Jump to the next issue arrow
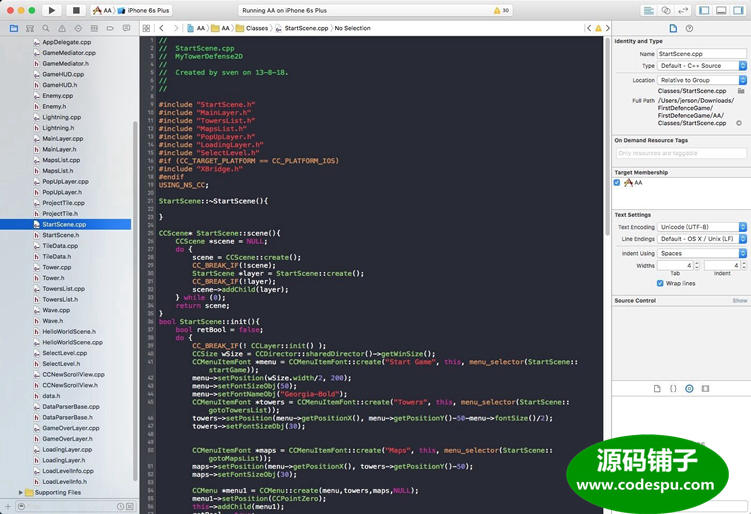 [607, 28]
